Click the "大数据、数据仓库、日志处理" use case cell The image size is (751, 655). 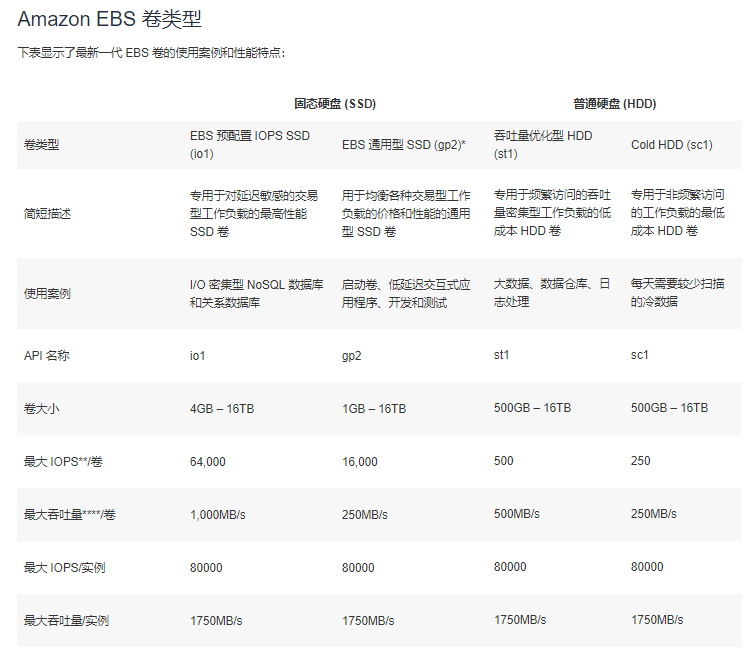552,293
